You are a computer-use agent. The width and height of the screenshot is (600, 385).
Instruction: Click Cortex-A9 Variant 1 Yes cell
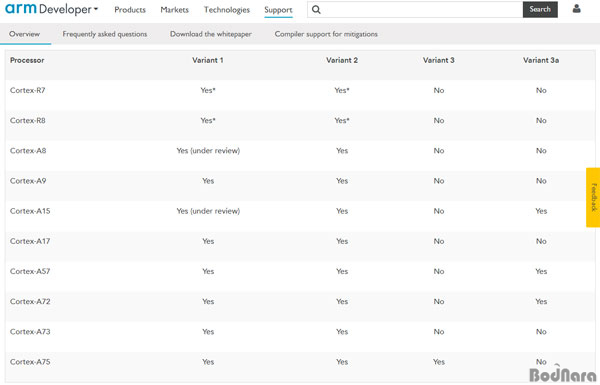(x=208, y=181)
